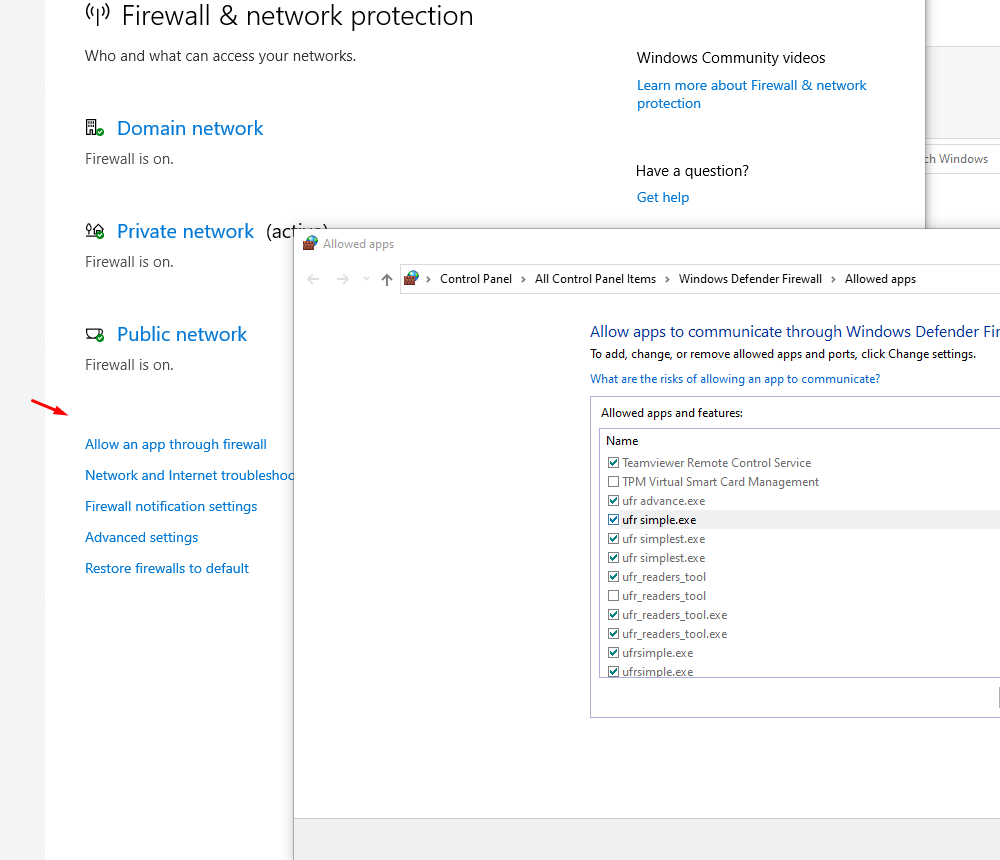Click the Firewall & network protection antenna icon

pyautogui.click(x=98, y=14)
